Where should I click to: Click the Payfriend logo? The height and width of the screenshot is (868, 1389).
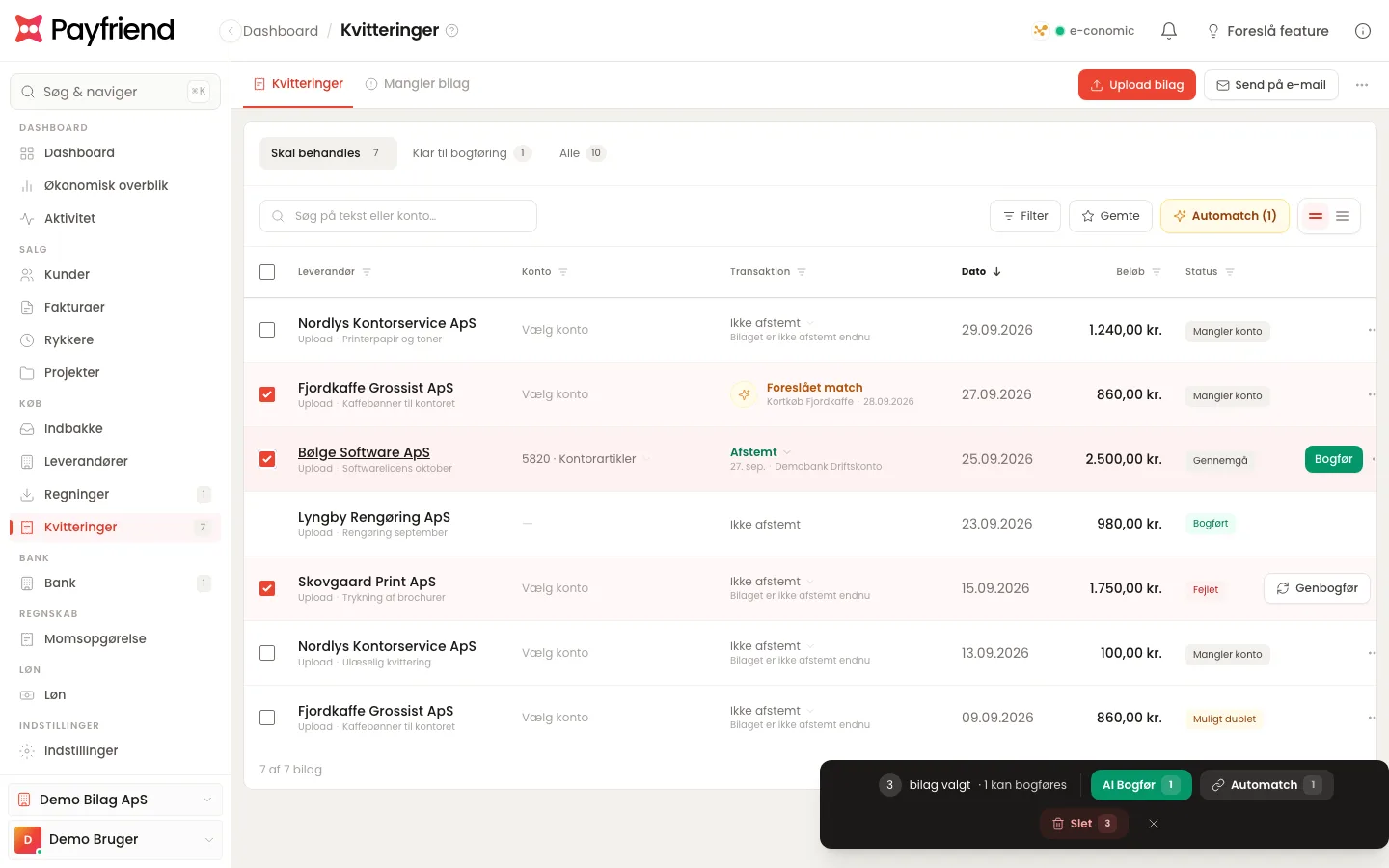[95, 30]
